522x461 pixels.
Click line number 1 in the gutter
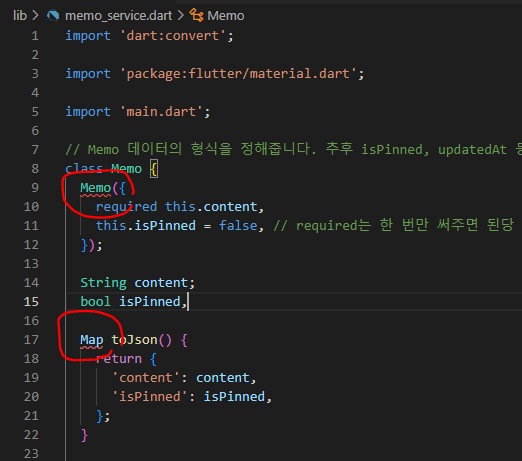35,36
